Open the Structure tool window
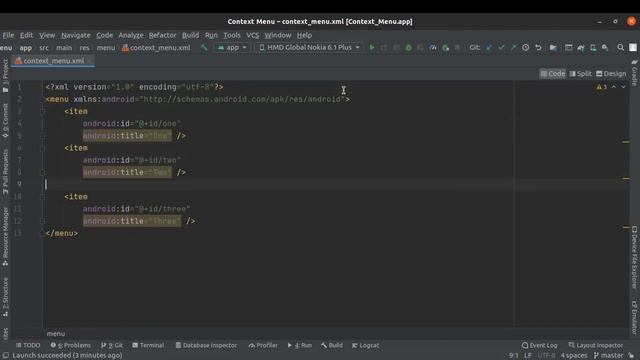 [x=5, y=297]
